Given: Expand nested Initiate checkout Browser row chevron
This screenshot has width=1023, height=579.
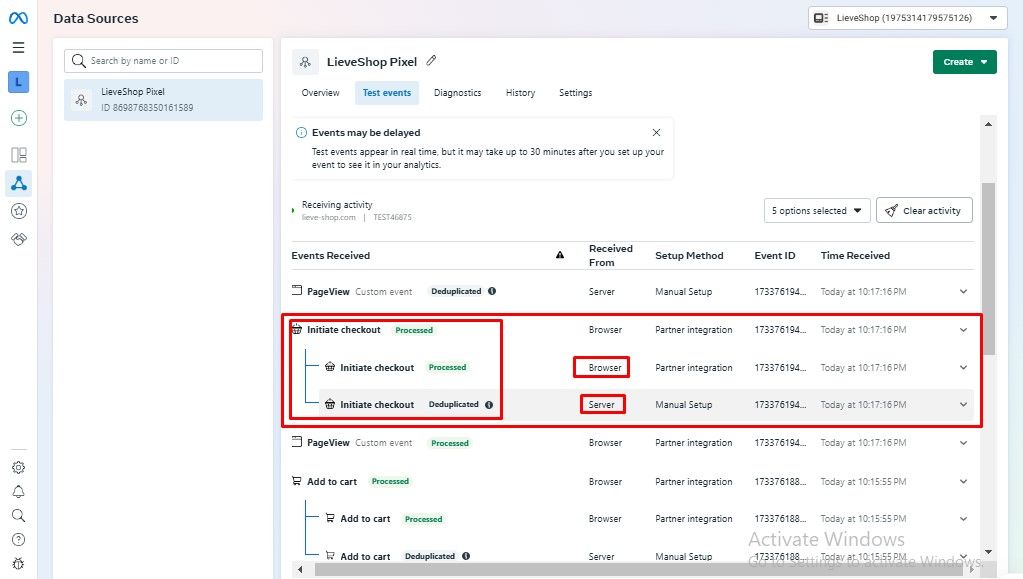Looking at the screenshot, I should 963,368.
